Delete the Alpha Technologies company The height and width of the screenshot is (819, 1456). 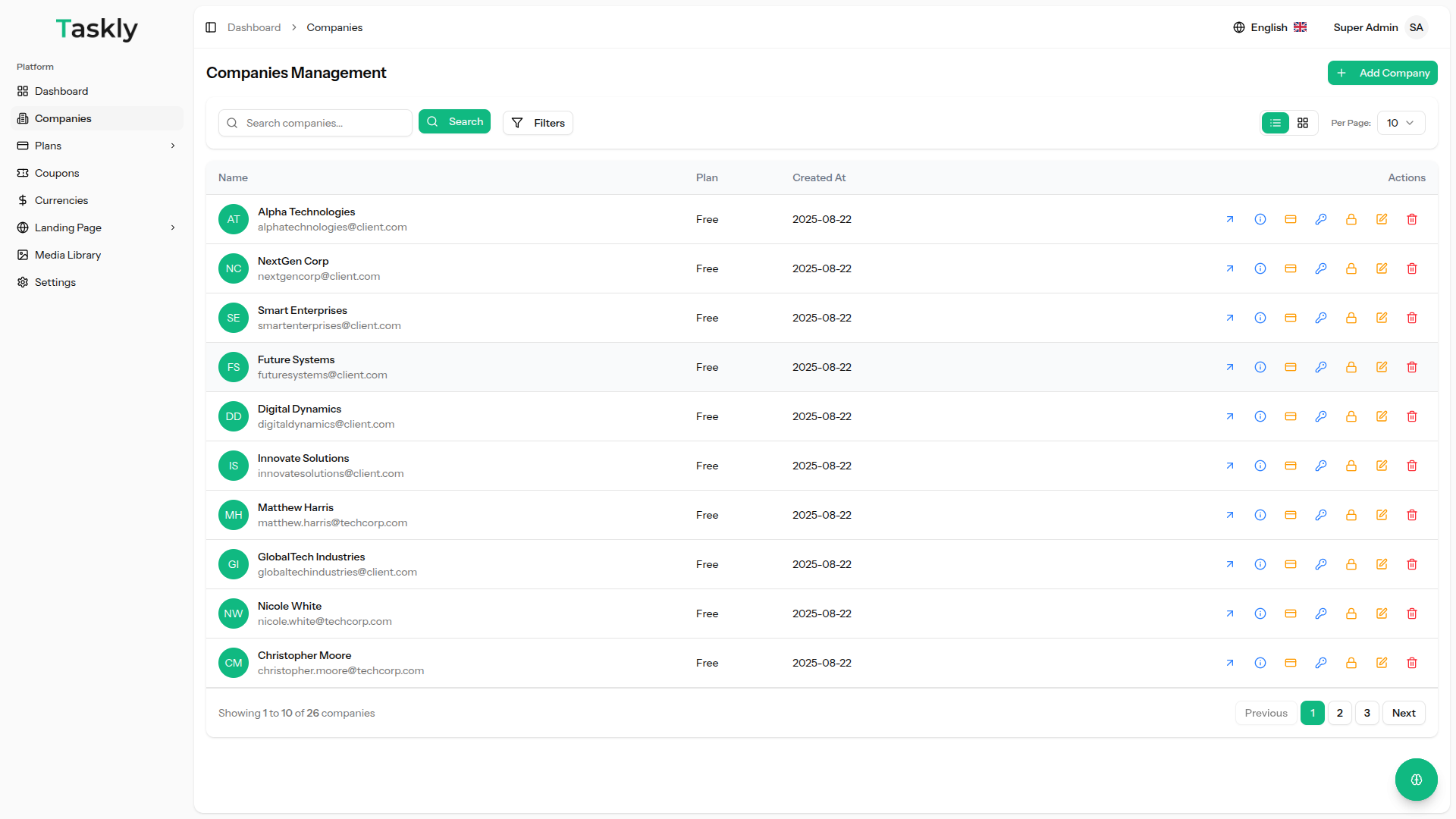click(1411, 219)
